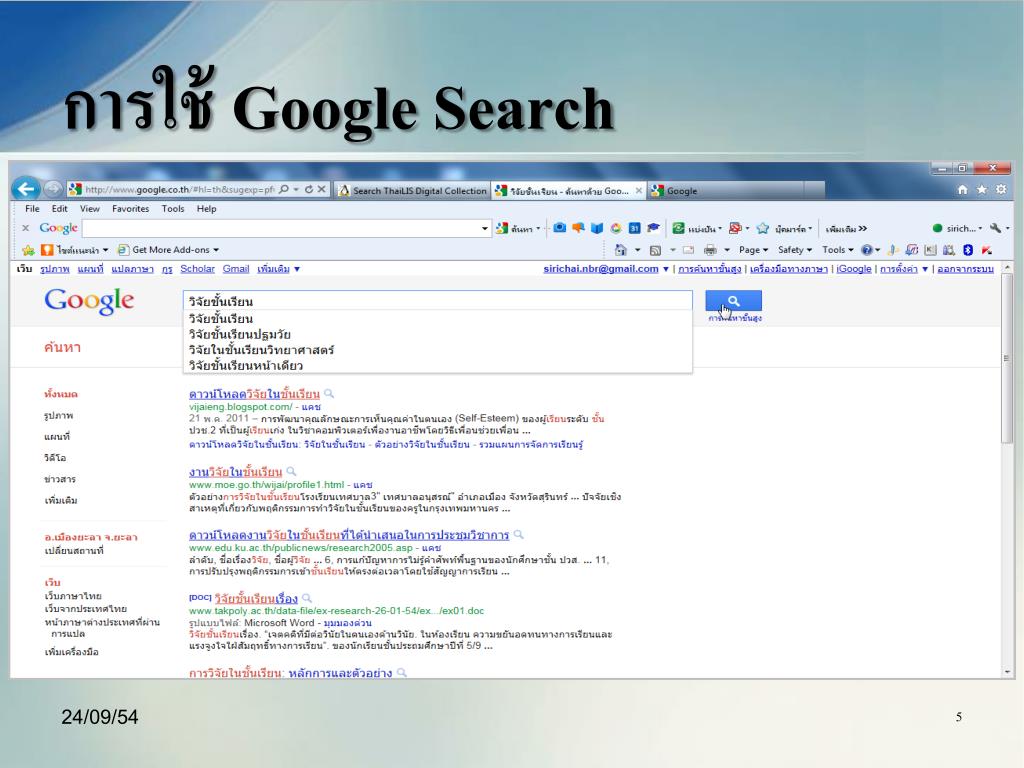The height and width of the screenshot is (768, 1024).
Task: Click the Add to Favorites Bar star icon
Action: (28, 250)
